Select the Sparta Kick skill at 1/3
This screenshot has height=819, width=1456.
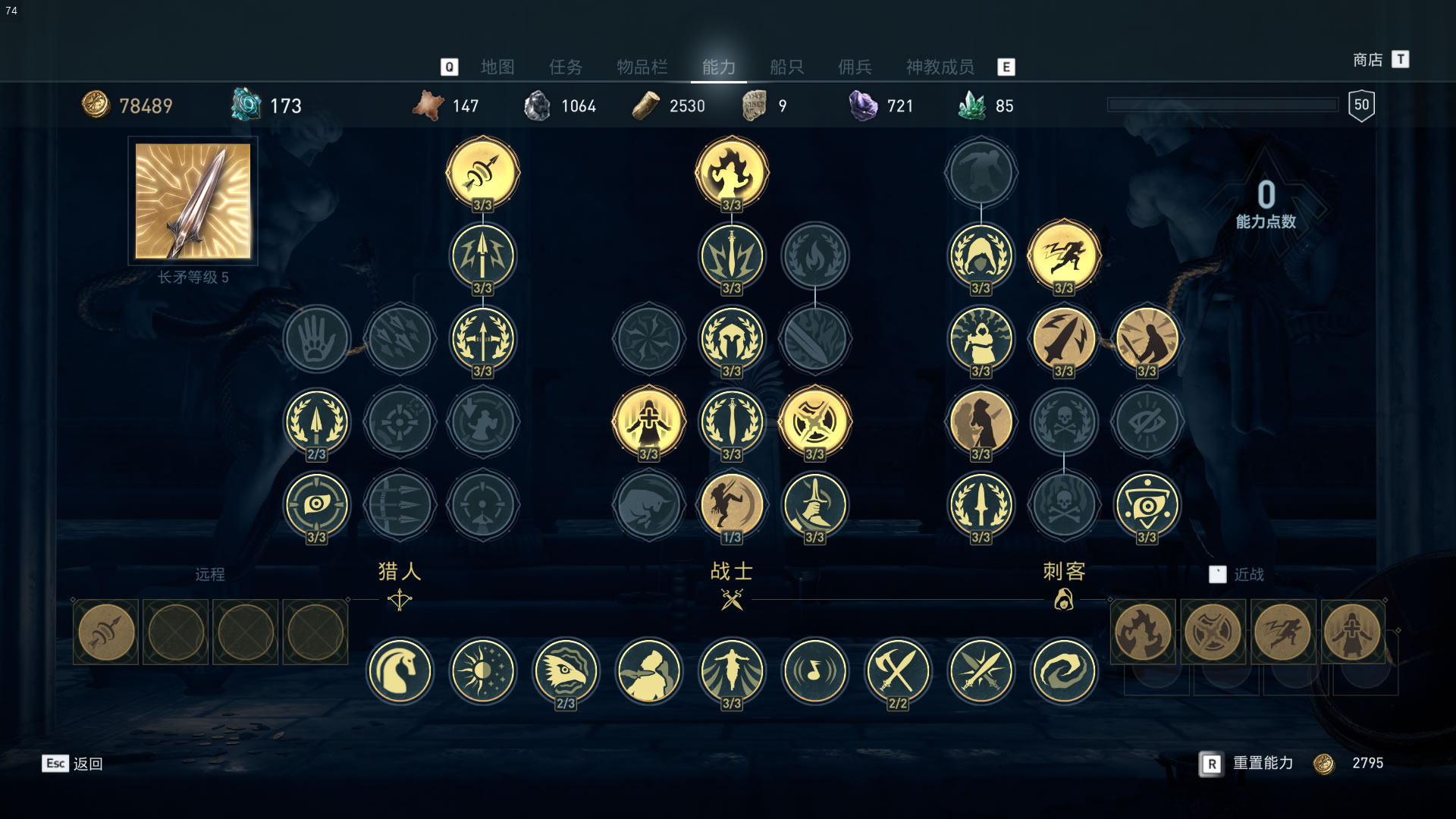click(731, 504)
